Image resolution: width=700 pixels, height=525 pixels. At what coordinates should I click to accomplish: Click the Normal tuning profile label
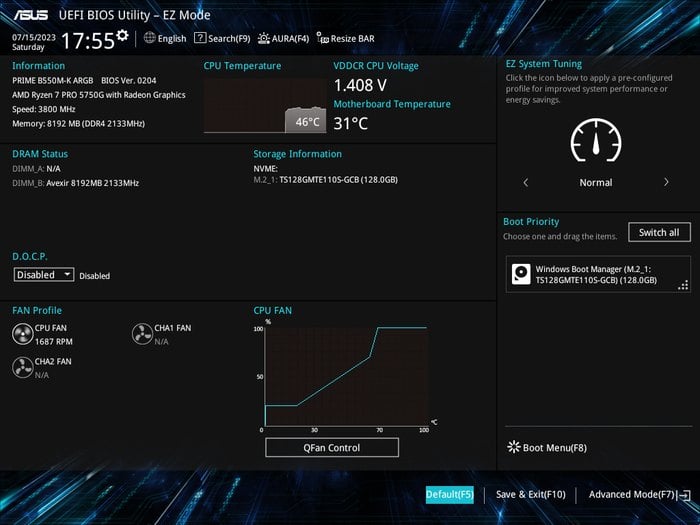point(596,183)
